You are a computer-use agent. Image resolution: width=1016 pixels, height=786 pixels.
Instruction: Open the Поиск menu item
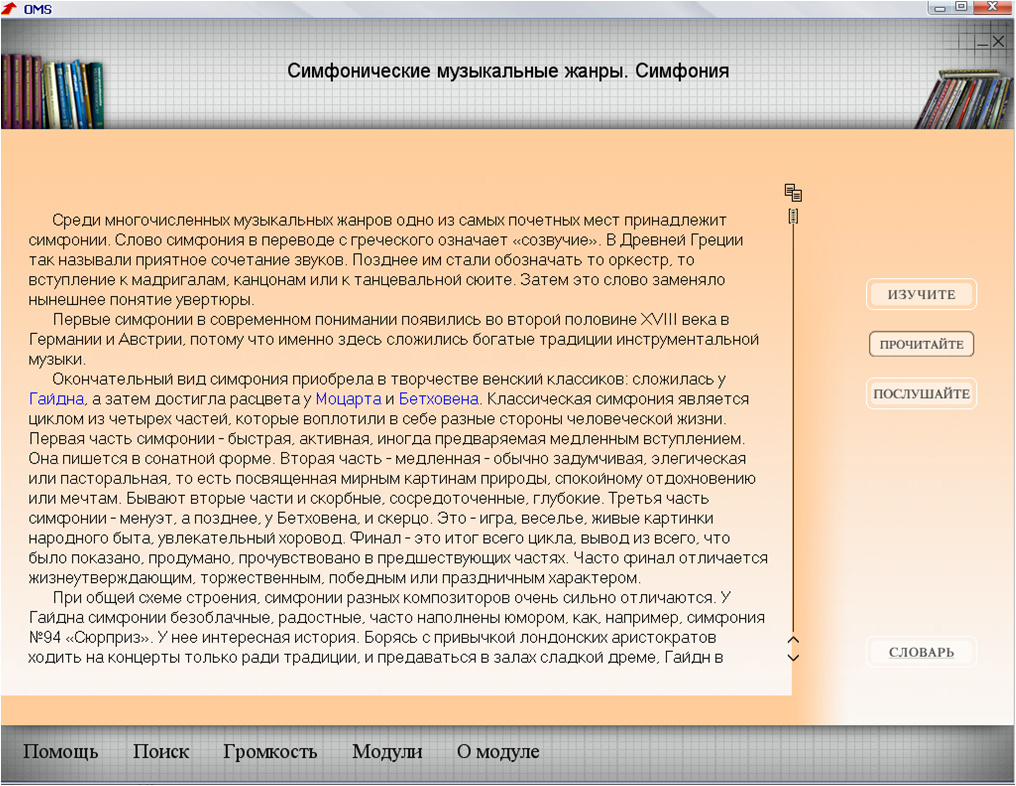point(161,752)
